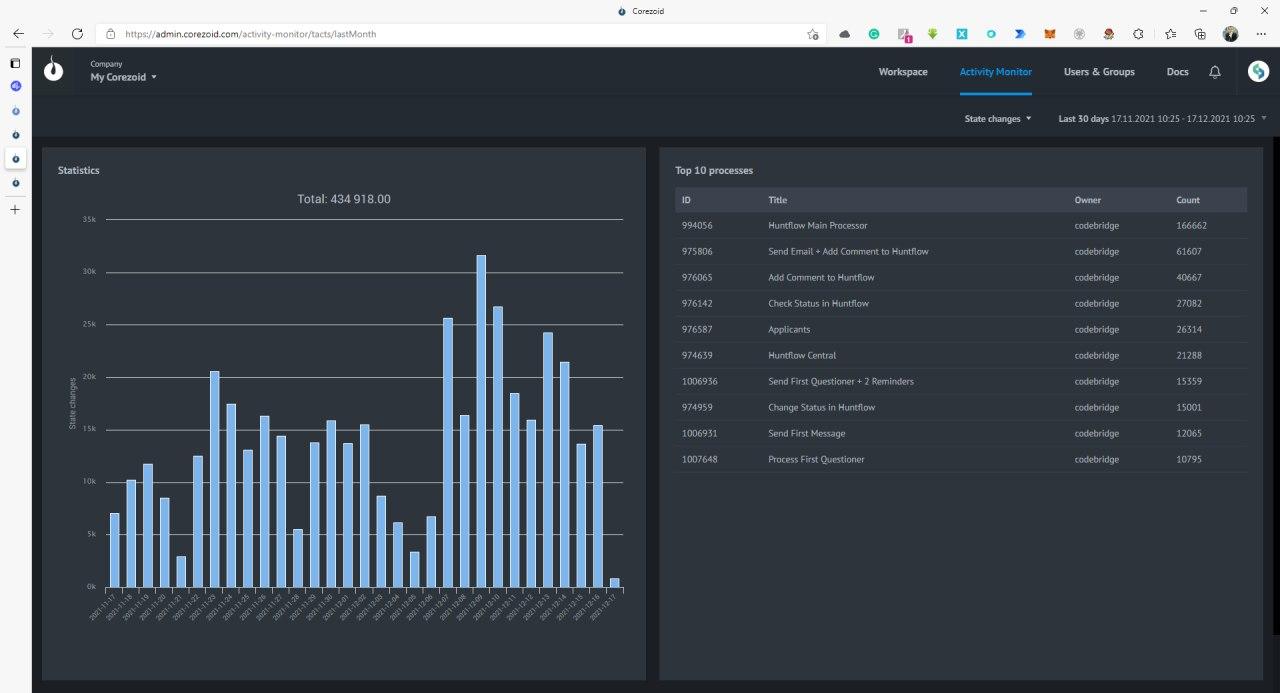The width and height of the screenshot is (1280, 693).
Task: Reload the page with the refresh icon
Action: point(77,33)
